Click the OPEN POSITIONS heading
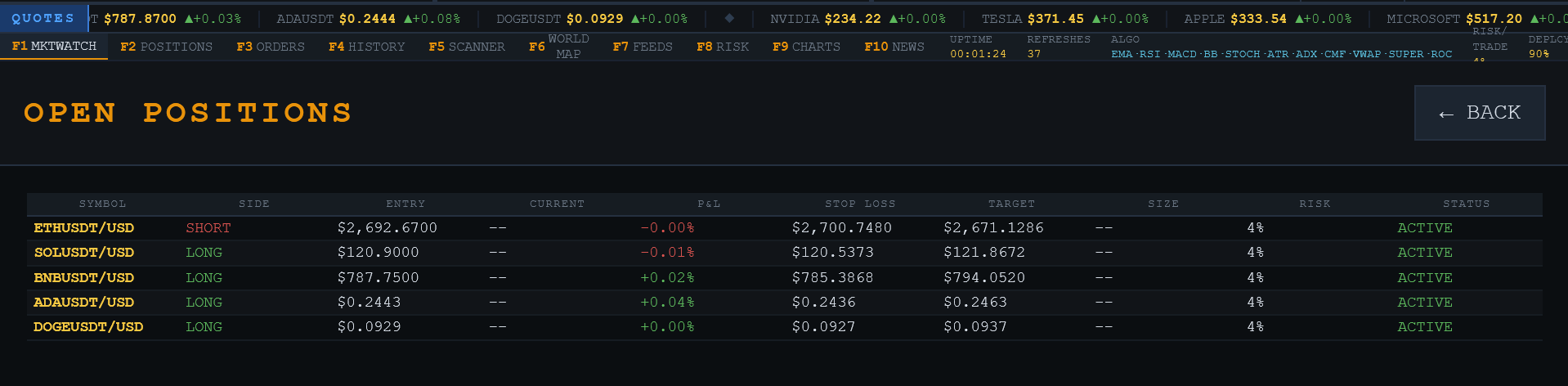The height and width of the screenshot is (386, 1568). (188, 113)
